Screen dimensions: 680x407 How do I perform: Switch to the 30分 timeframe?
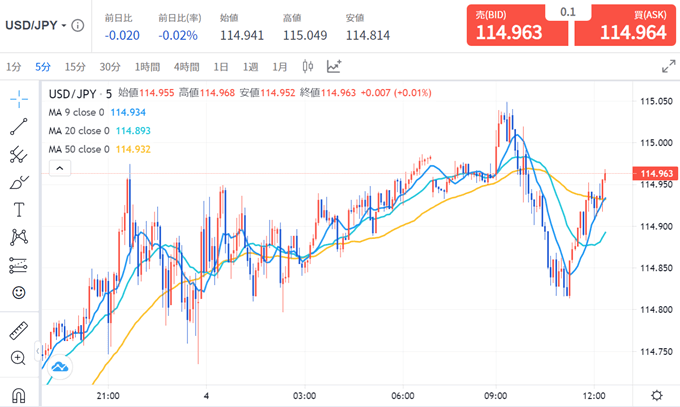(110, 67)
